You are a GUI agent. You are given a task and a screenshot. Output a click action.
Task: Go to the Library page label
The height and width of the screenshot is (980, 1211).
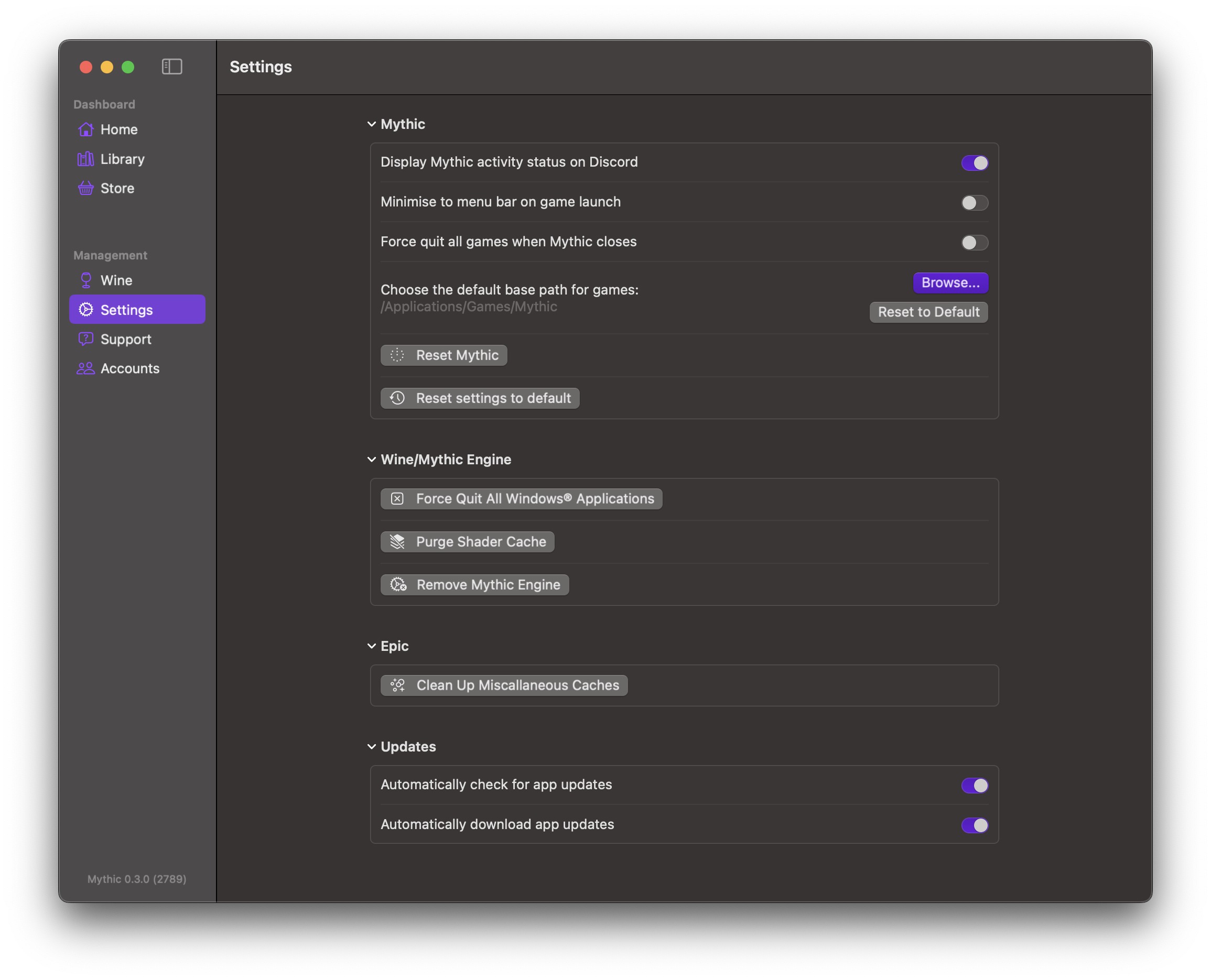123,159
